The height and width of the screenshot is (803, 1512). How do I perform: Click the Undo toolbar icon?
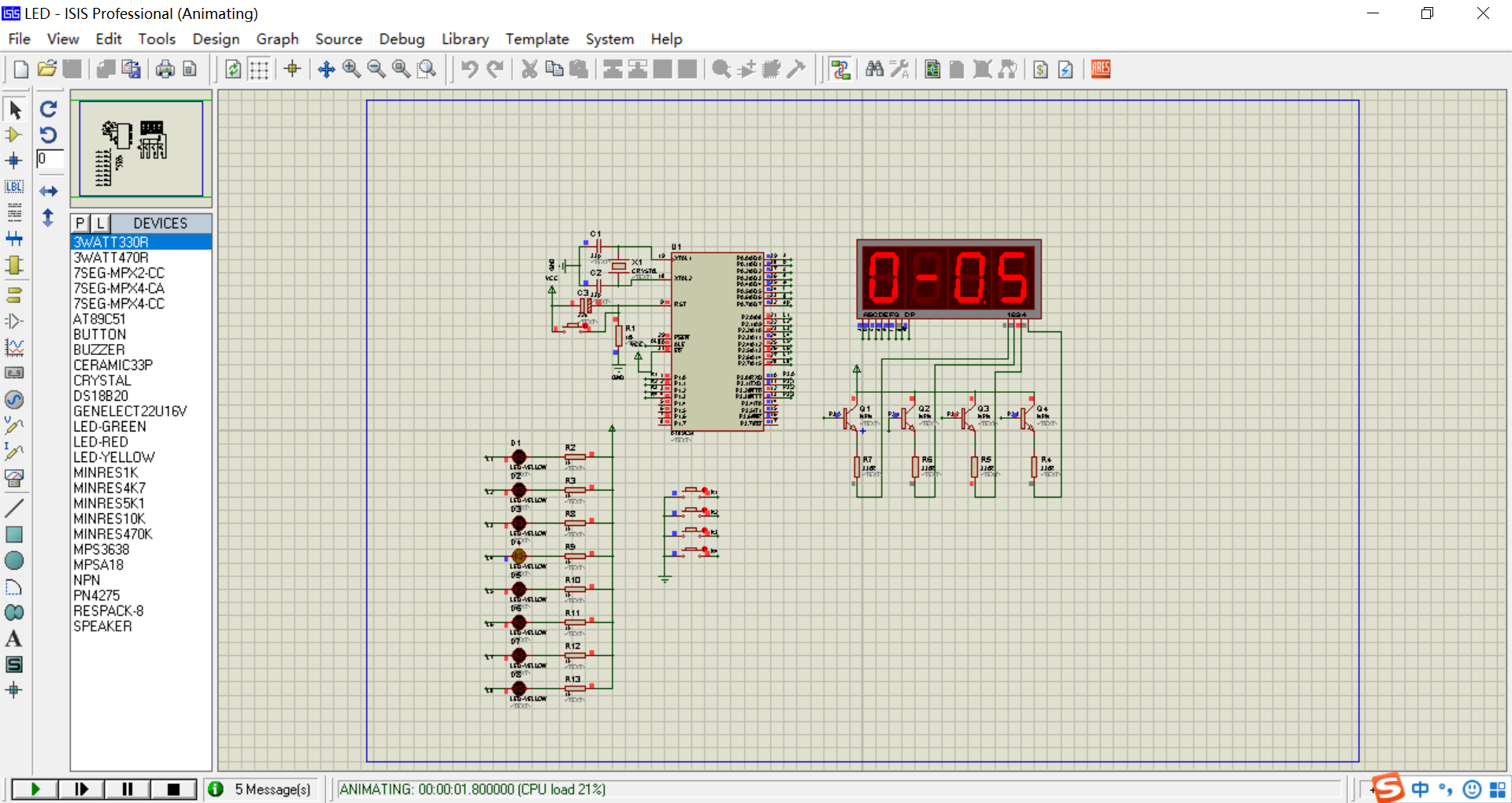click(469, 69)
